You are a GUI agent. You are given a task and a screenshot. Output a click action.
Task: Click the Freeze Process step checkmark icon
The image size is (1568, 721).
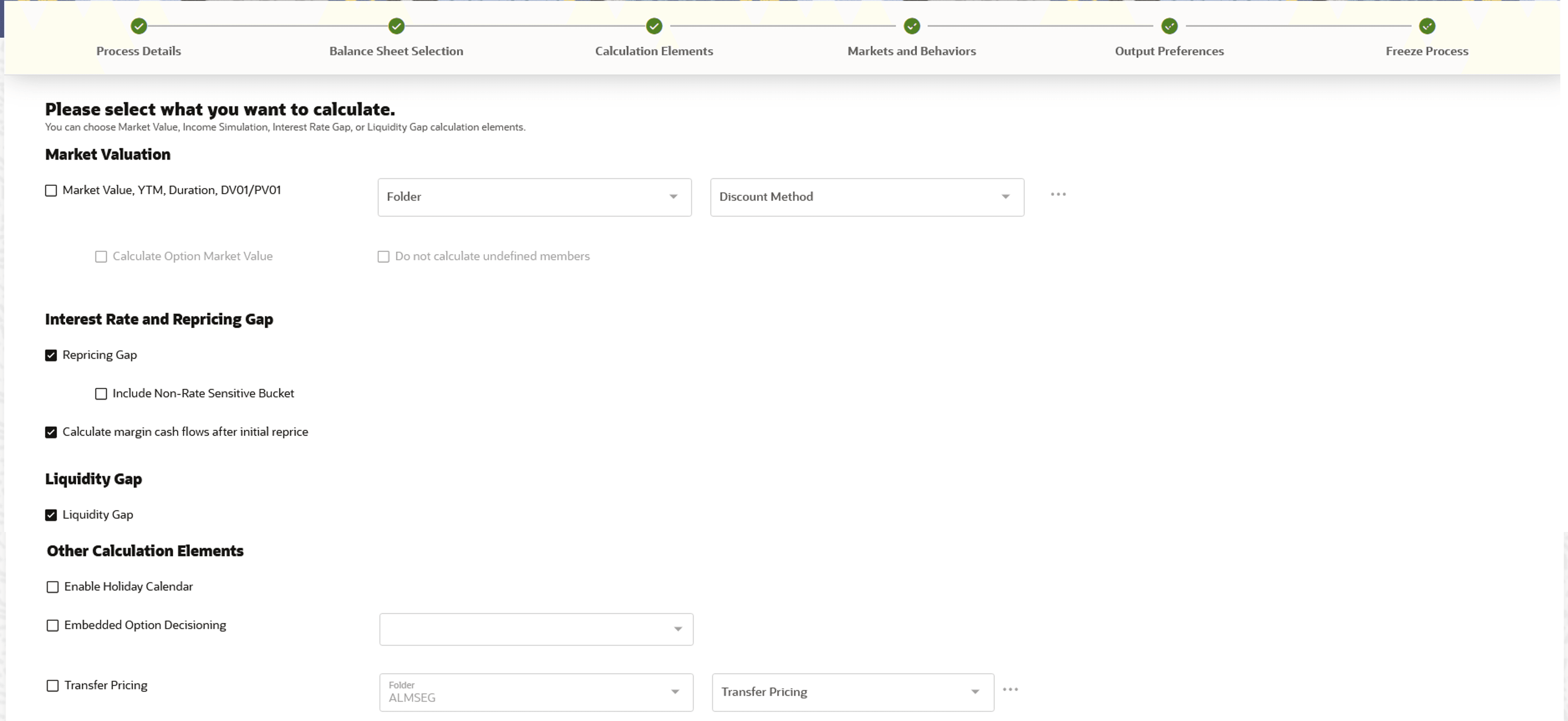click(x=1427, y=26)
